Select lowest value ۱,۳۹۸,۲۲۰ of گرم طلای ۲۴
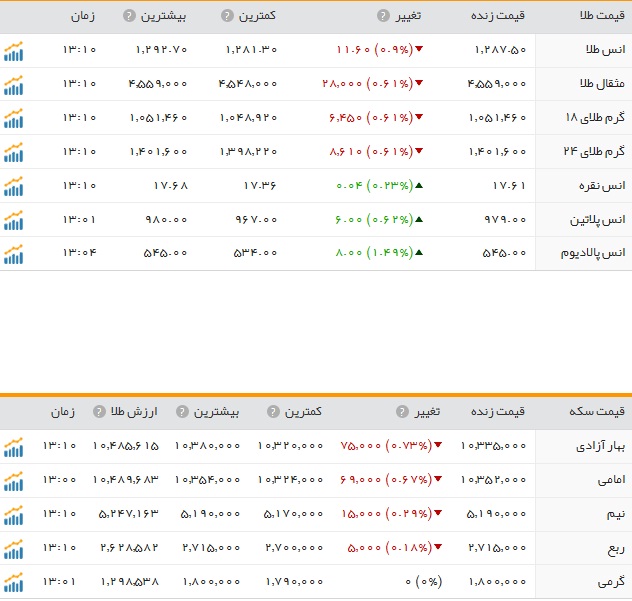Screen dimensions: 632x601 point(248,152)
